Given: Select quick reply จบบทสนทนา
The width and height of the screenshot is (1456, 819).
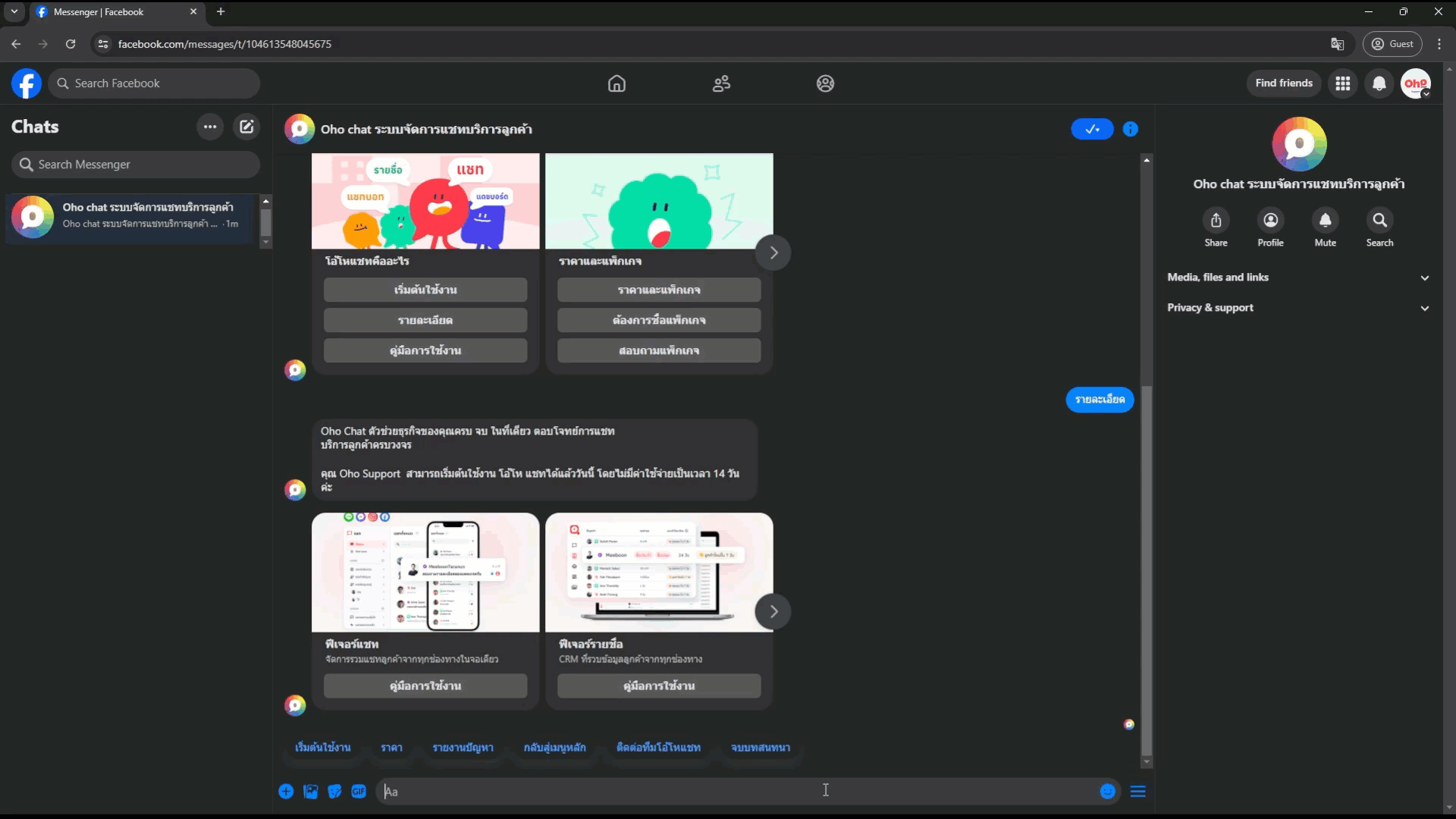Looking at the screenshot, I should [761, 748].
